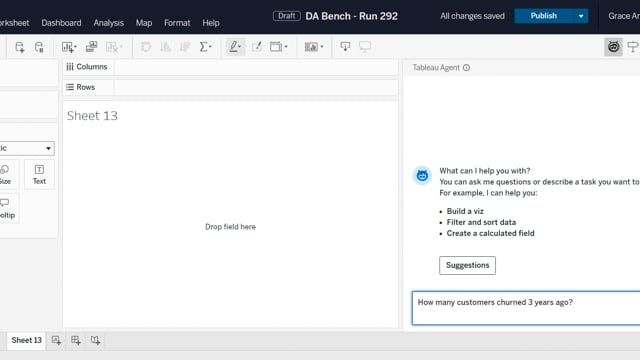Click the Swap Rows and Columns icon
Screen dimensions: 640x360
click(x=146, y=47)
